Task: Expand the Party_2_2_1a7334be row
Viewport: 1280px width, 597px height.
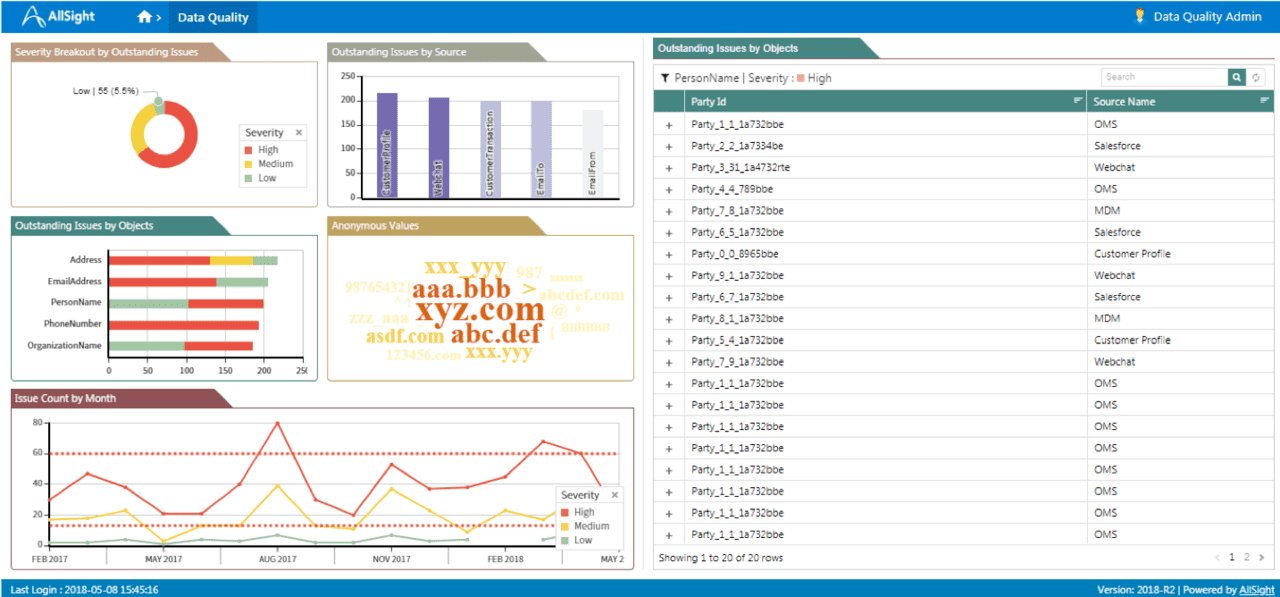Action: click(669, 146)
